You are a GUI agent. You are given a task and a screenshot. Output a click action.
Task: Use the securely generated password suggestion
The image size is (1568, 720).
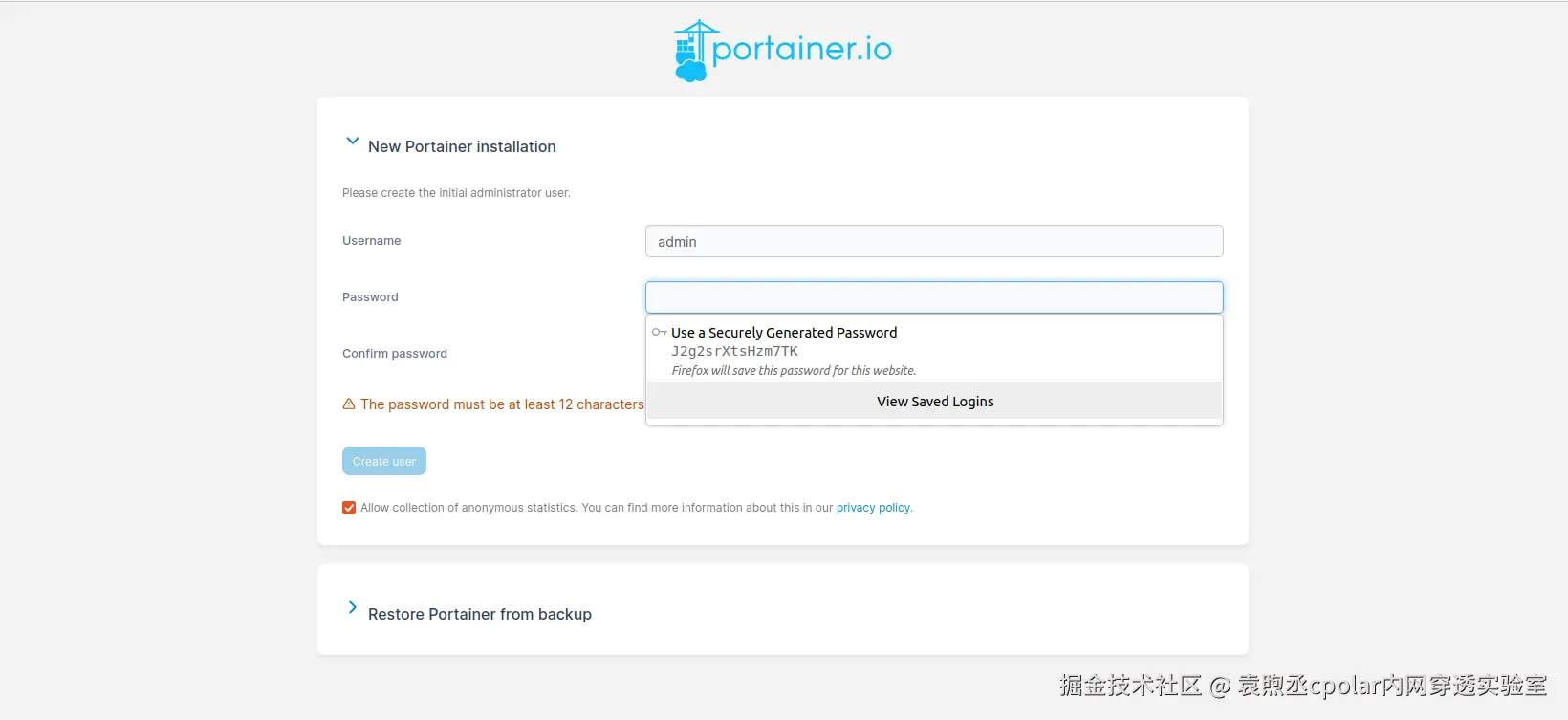tap(934, 350)
